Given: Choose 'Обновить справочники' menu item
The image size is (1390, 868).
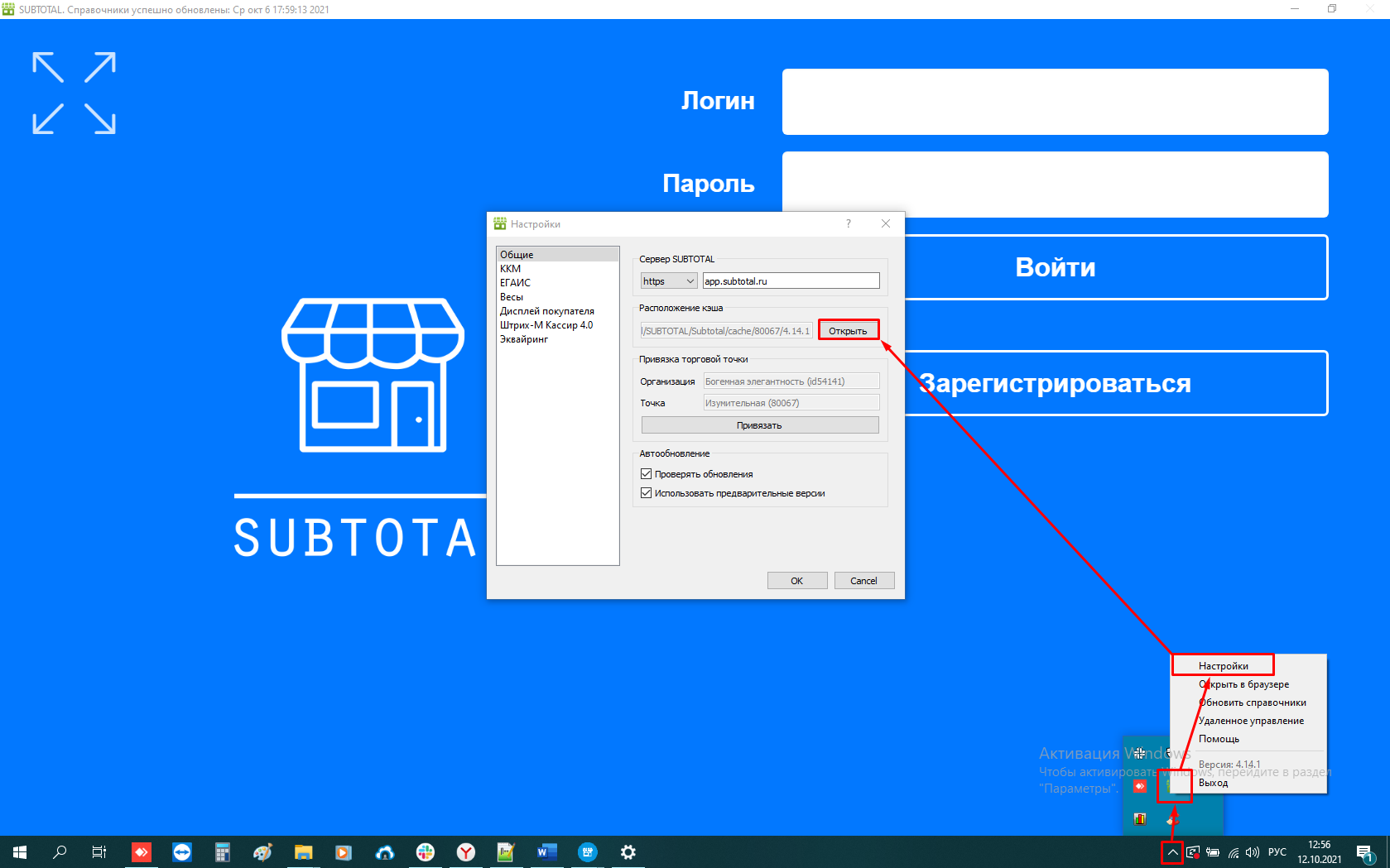Looking at the screenshot, I should click(x=1248, y=703).
